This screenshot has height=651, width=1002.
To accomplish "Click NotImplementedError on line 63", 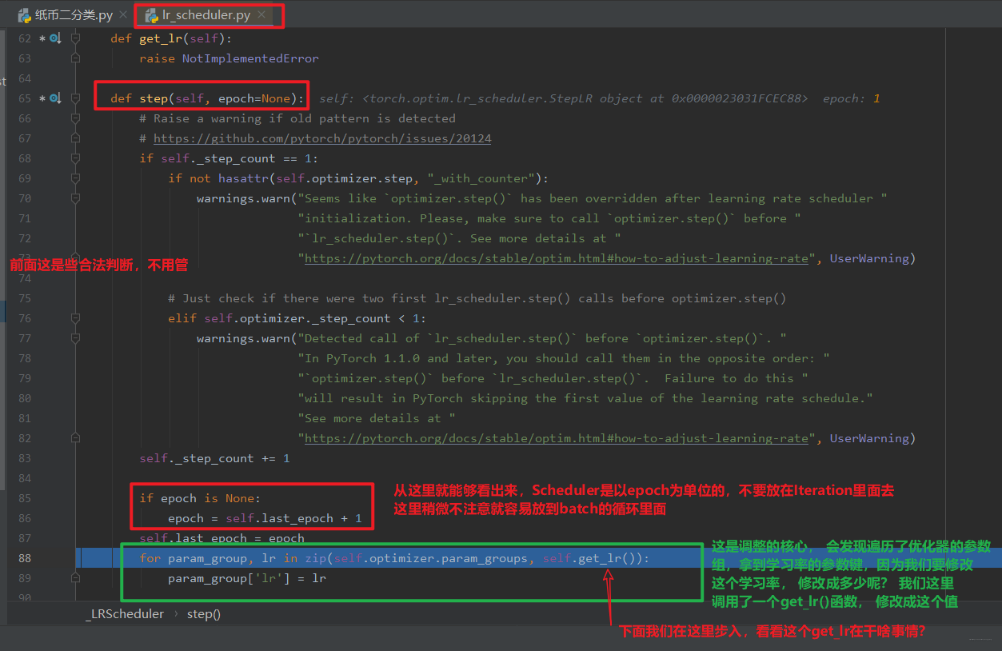I will [250, 58].
